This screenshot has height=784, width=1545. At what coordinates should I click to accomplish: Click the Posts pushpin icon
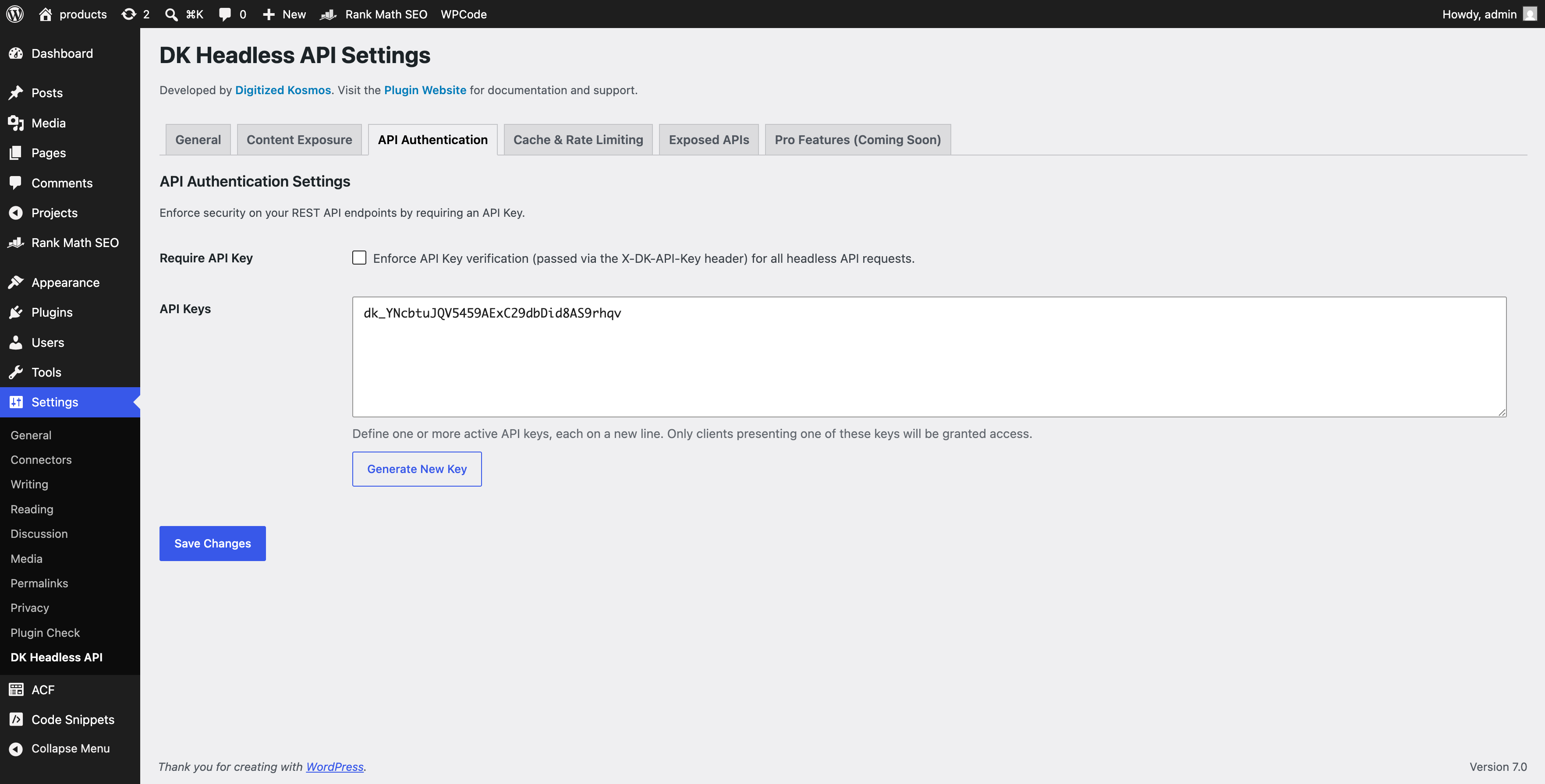tap(16, 92)
